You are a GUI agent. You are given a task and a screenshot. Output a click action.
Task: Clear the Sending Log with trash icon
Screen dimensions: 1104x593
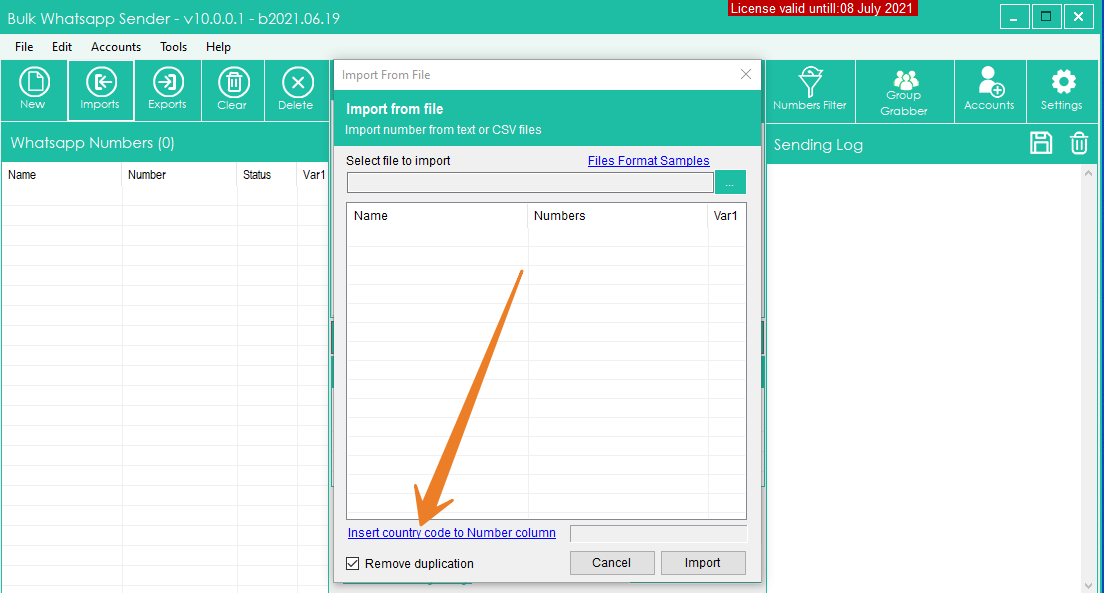coord(1079,143)
